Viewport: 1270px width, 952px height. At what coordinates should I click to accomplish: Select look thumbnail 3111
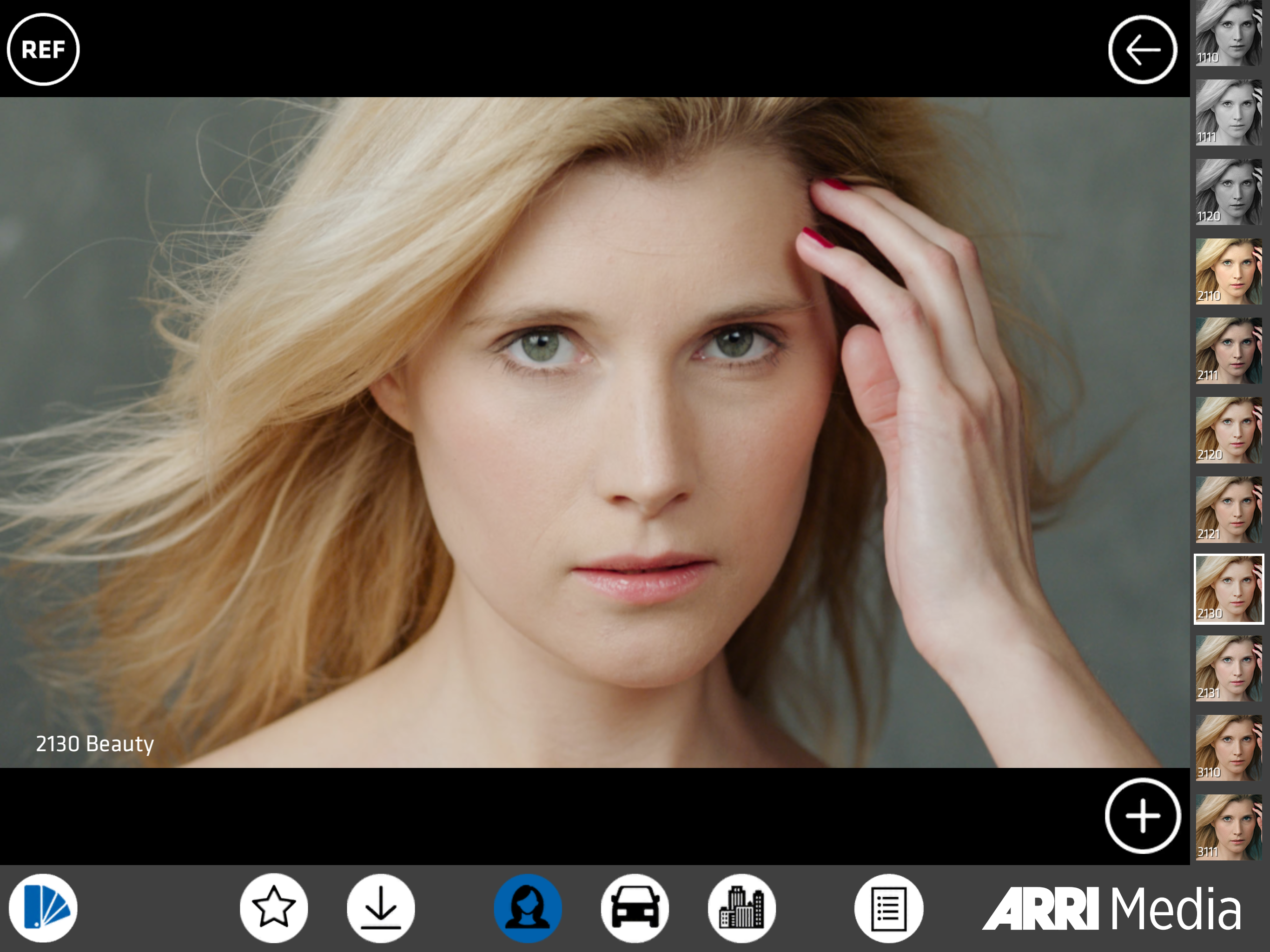[x=1229, y=827]
